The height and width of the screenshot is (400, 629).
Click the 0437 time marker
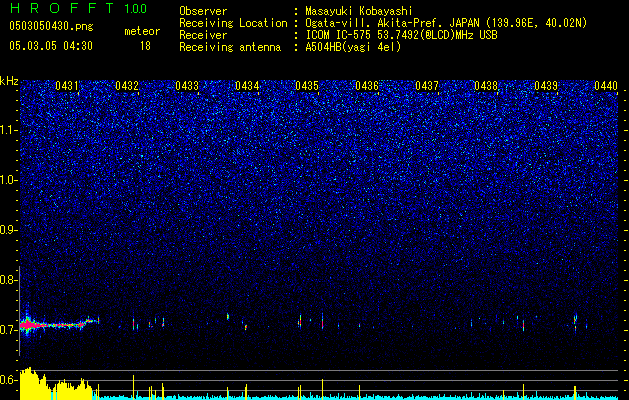427,86
